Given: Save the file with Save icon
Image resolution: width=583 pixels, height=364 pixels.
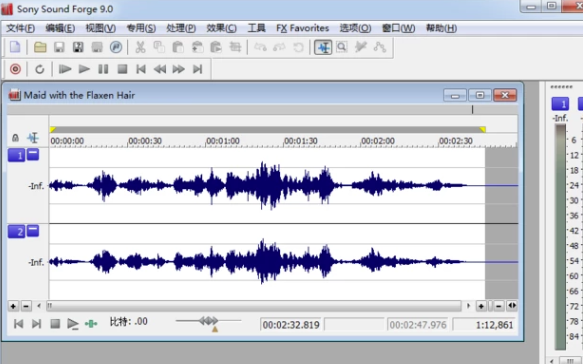Looking at the screenshot, I should (x=59, y=47).
